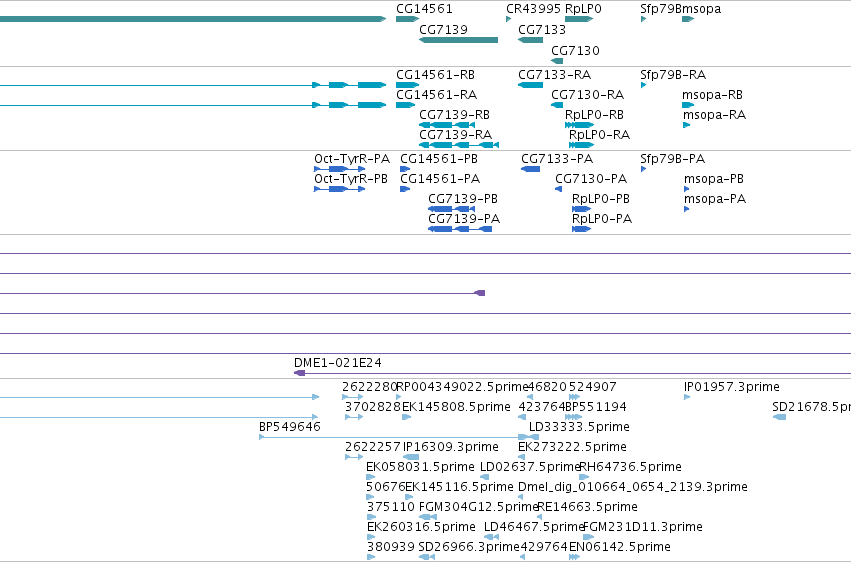Click CDS CG14561-PA
This screenshot has height=562, width=851.
point(440,179)
